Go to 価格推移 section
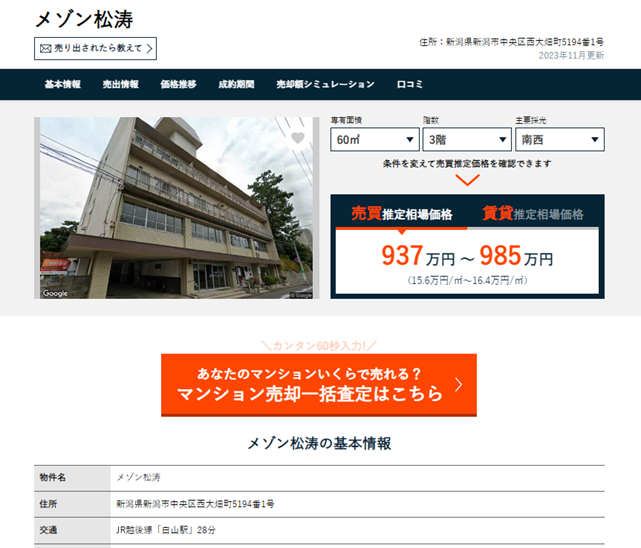This screenshot has width=641, height=548. coord(178,84)
